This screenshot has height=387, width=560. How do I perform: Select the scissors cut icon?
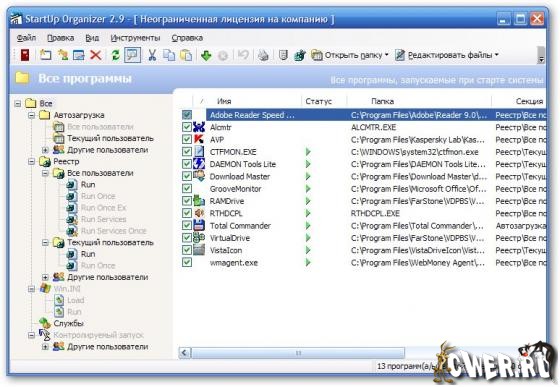coord(152,55)
